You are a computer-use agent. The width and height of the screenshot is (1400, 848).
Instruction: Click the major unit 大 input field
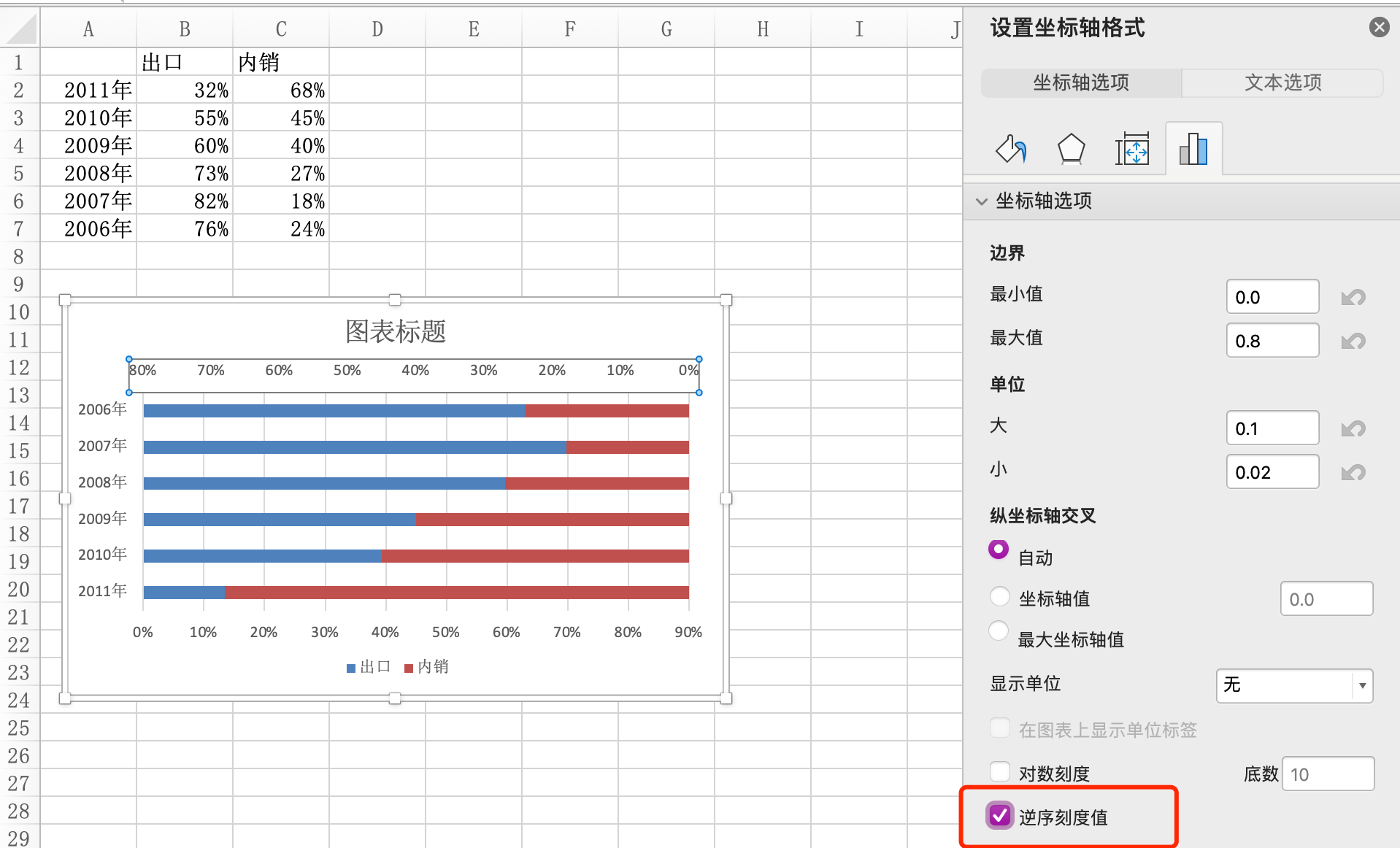[1272, 428]
